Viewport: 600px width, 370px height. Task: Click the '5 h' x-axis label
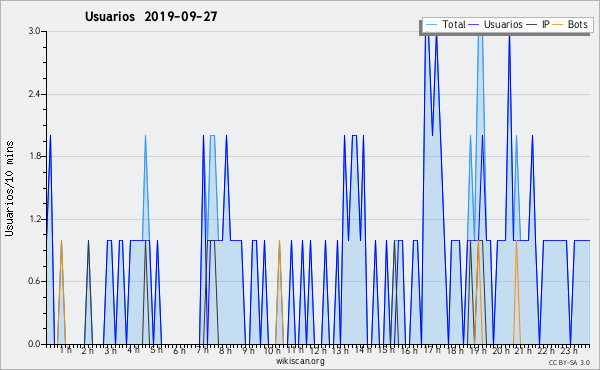pos(156,350)
